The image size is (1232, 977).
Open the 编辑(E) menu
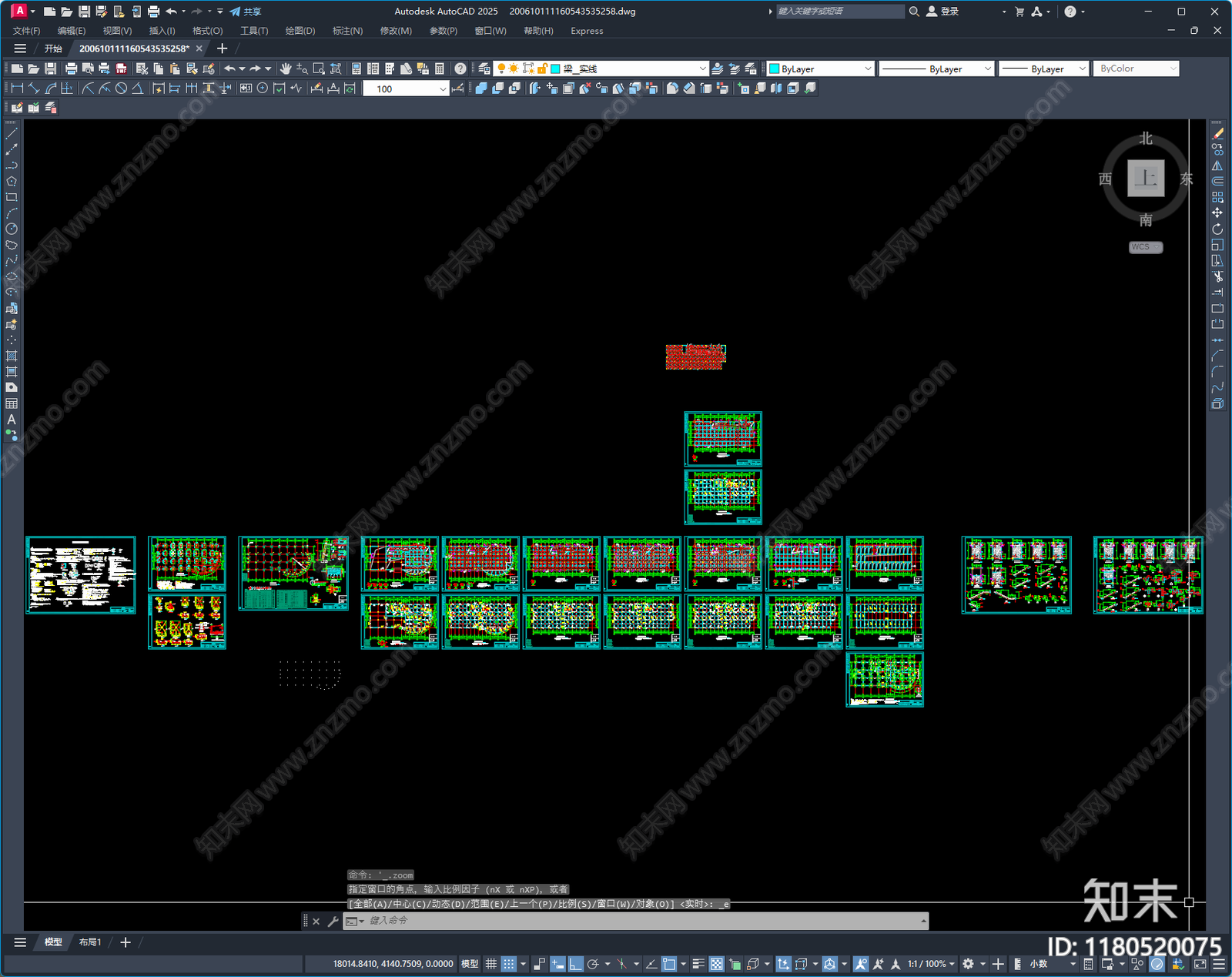pyautogui.click(x=72, y=31)
